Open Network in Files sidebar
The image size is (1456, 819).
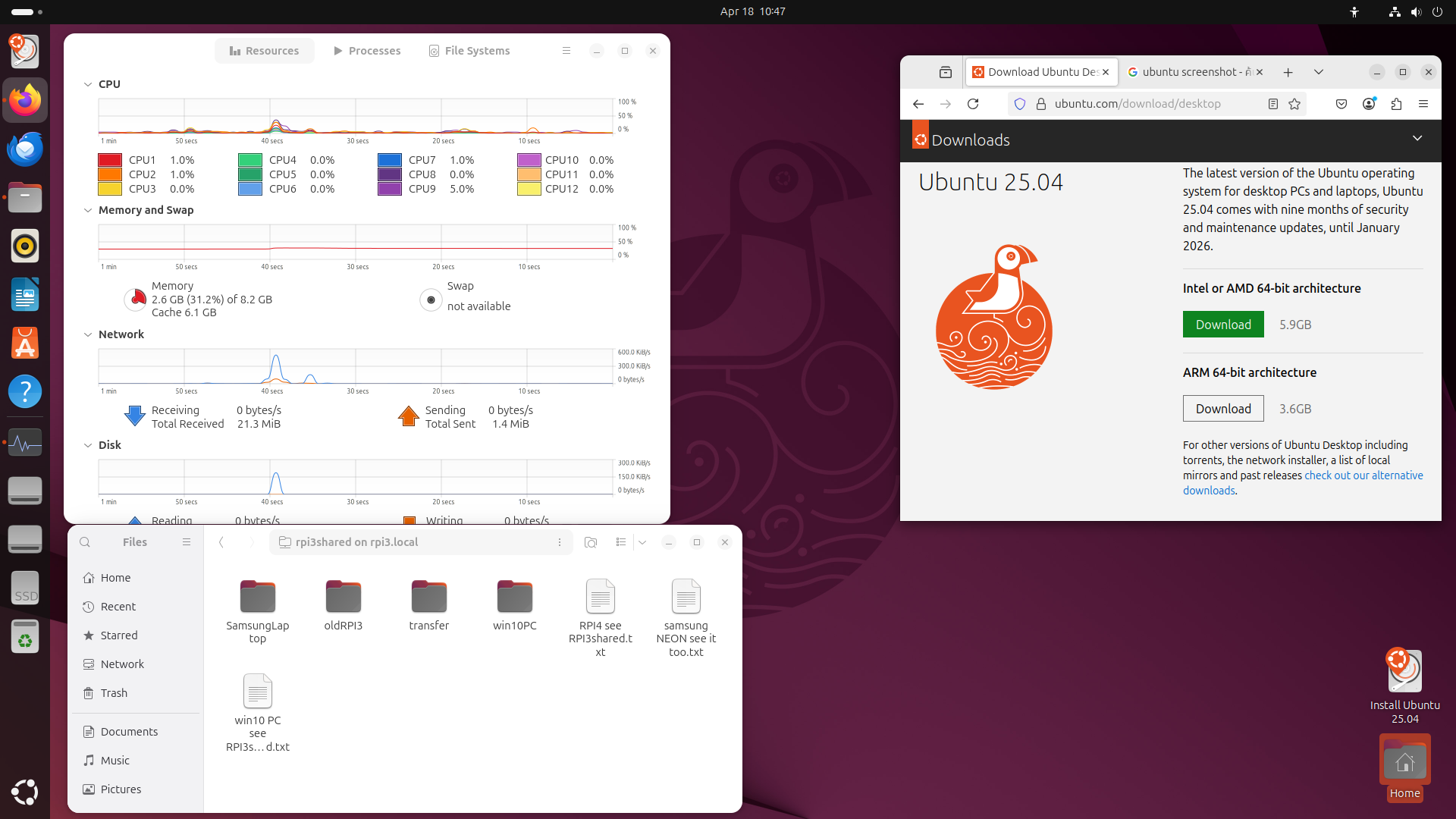coord(136,664)
